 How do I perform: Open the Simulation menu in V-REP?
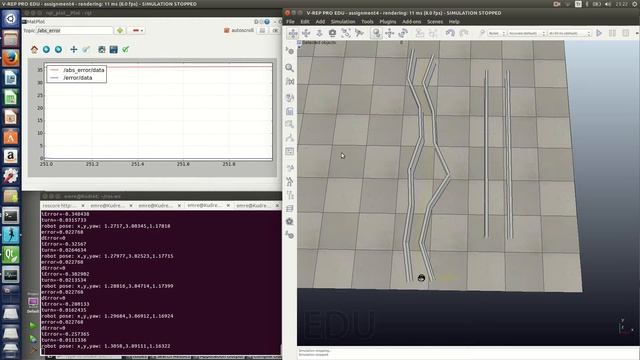click(343, 22)
